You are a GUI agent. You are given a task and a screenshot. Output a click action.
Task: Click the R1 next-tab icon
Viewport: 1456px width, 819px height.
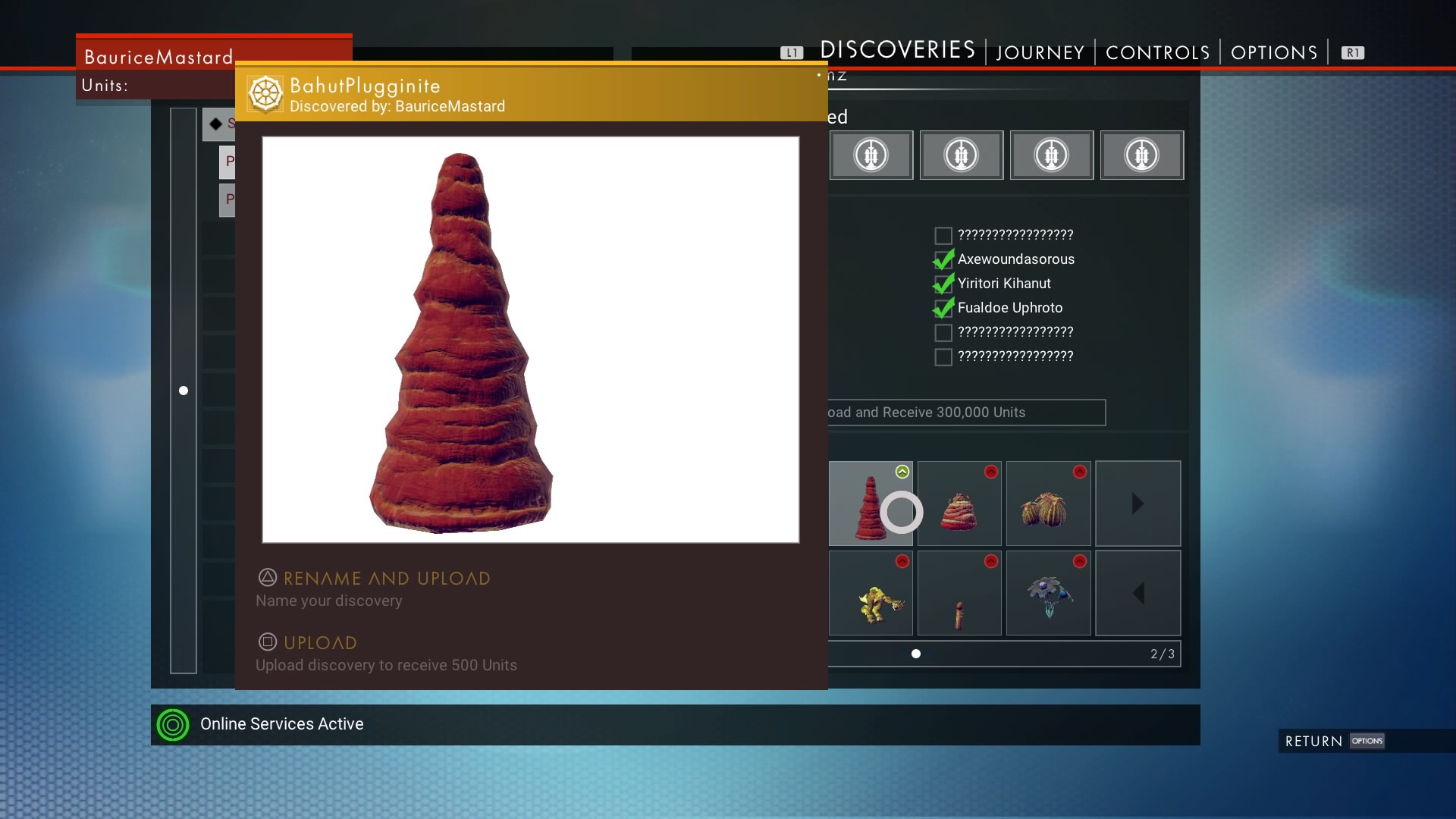[x=1353, y=53]
